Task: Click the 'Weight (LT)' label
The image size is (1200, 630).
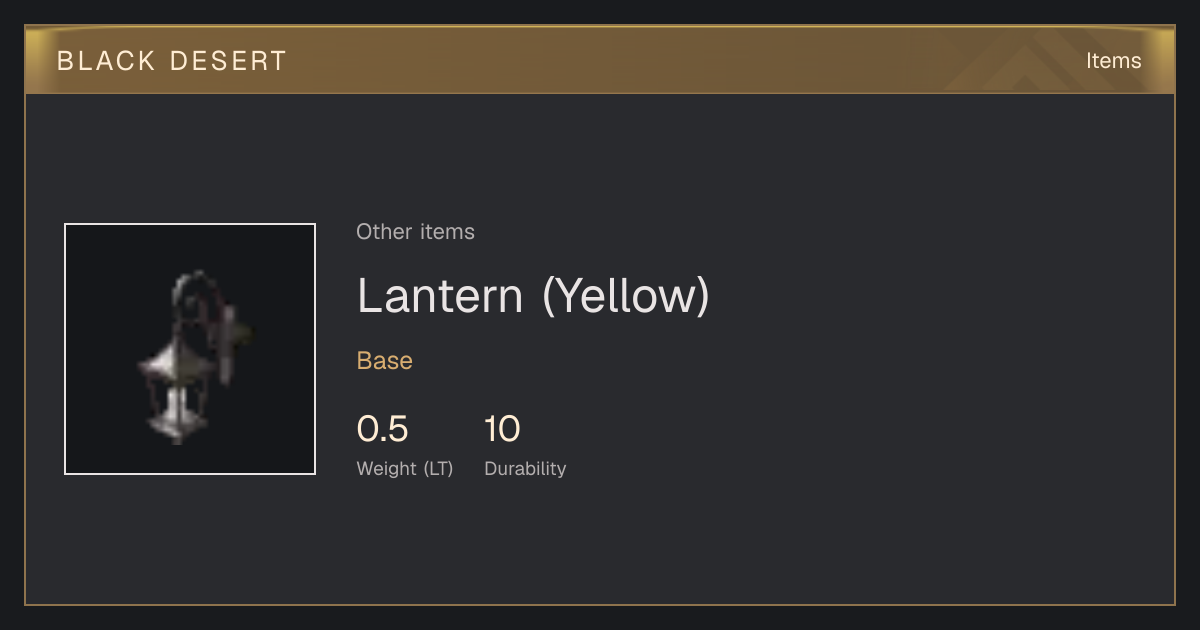Action: click(x=405, y=469)
